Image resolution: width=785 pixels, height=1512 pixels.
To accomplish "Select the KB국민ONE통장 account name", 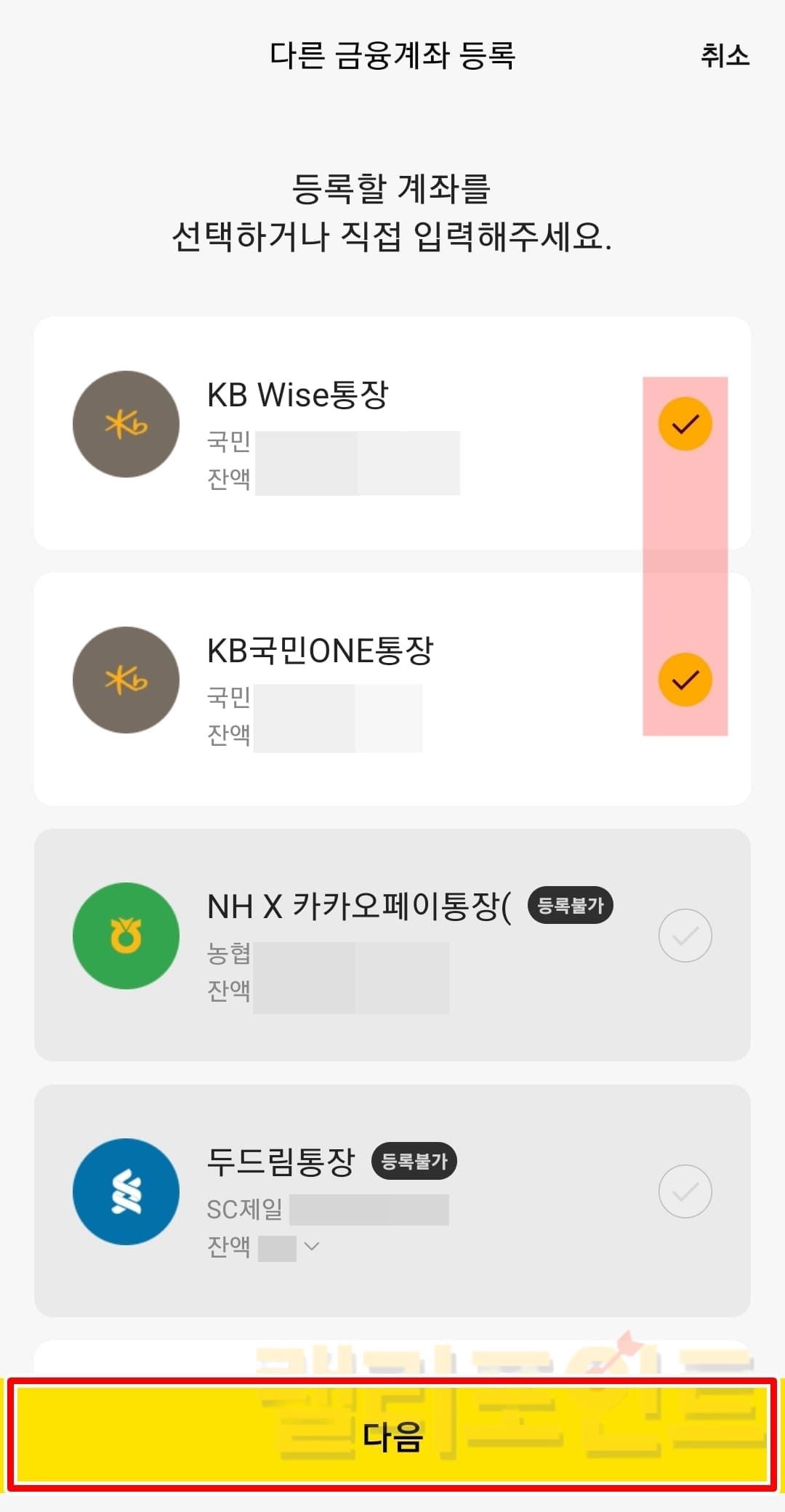I will click(320, 651).
